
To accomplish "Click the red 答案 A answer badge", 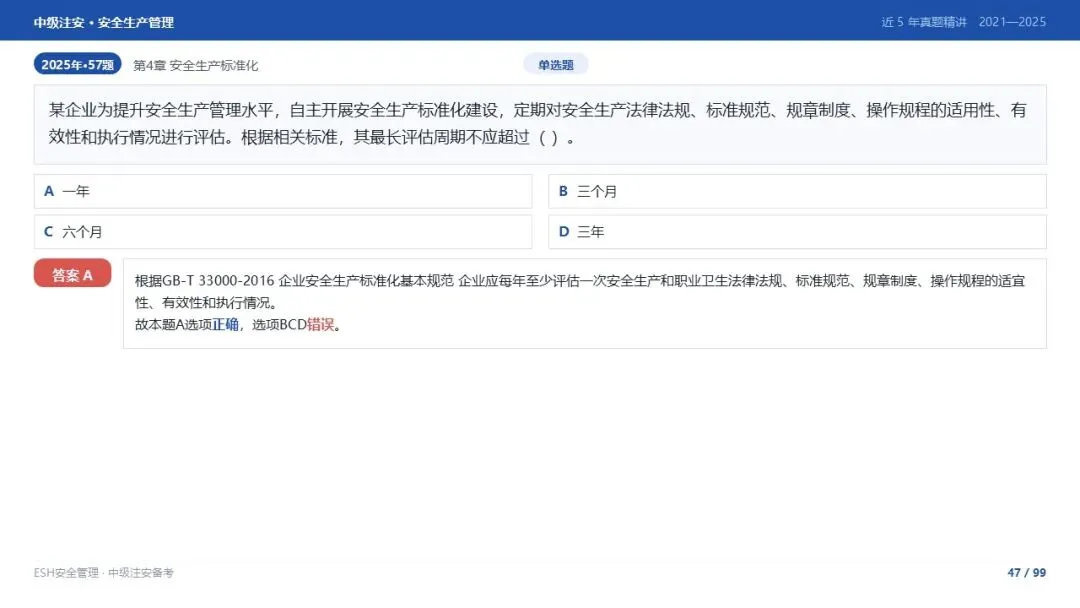I will click(x=72, y=275).
